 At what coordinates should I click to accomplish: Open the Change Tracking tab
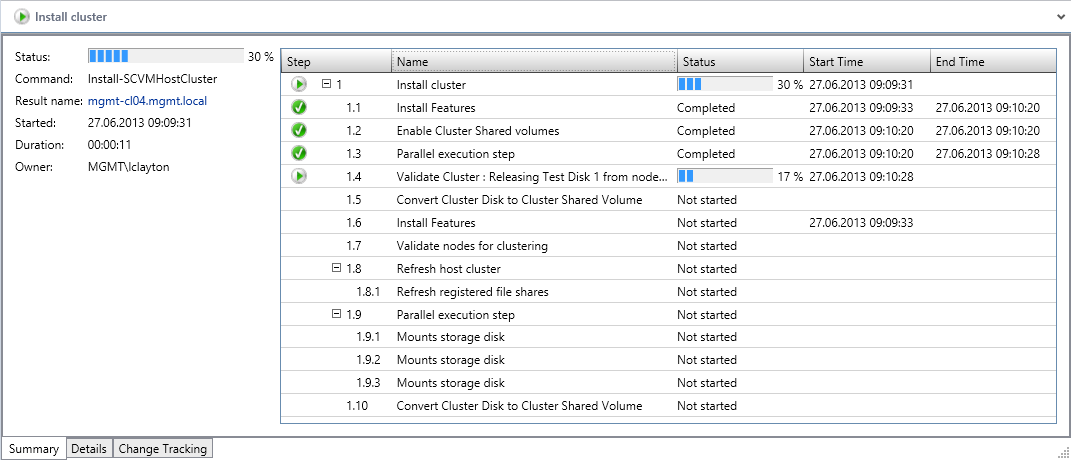click(163, 448)
